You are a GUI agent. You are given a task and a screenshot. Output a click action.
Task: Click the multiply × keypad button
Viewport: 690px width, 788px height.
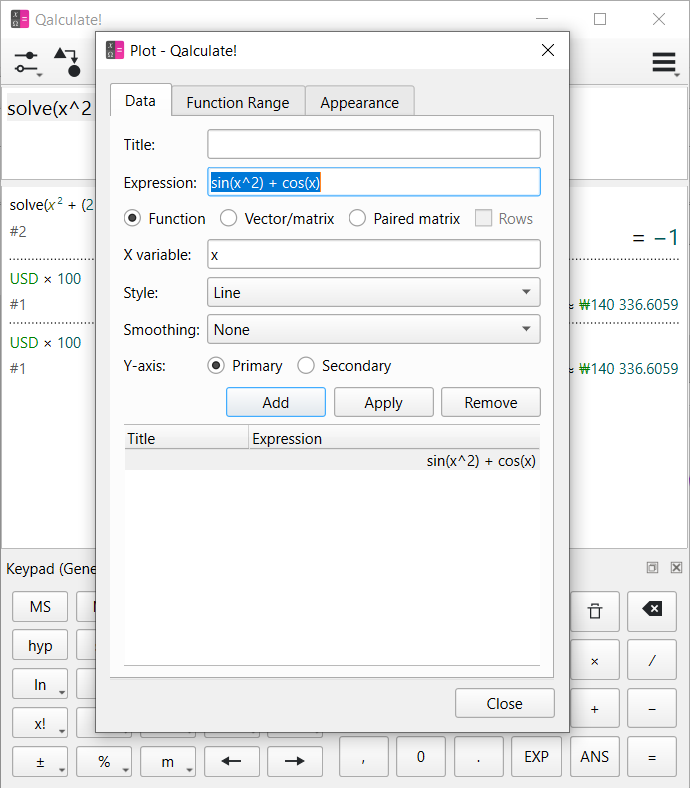595,660
